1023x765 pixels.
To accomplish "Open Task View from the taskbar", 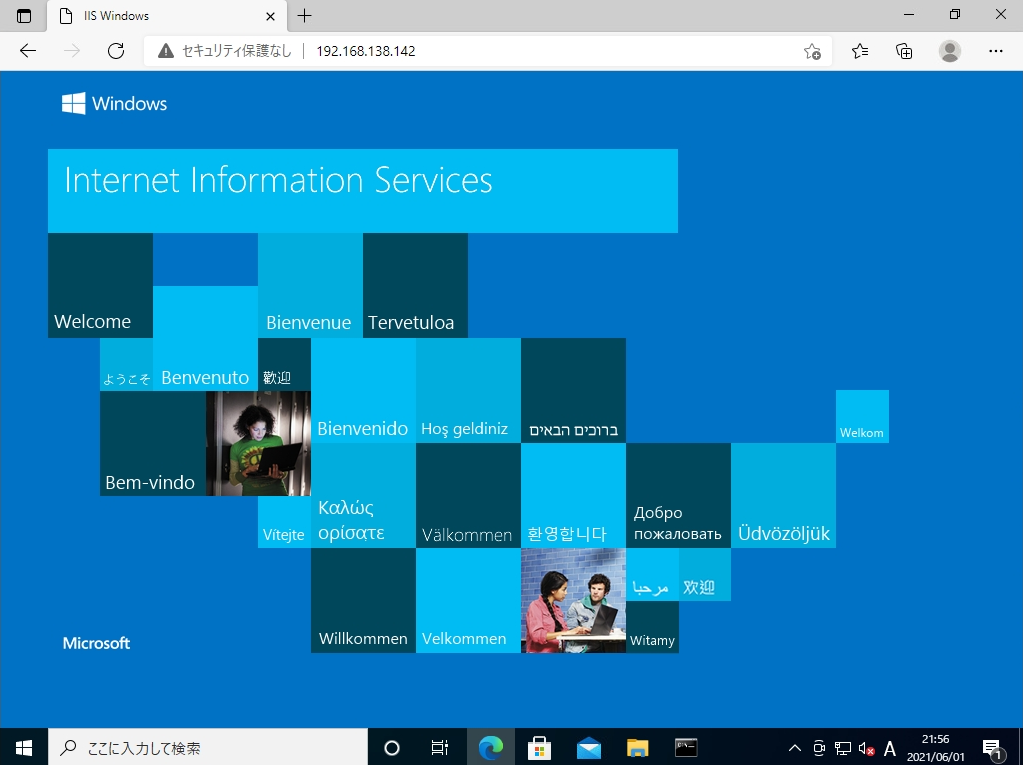I will (440, 747).
